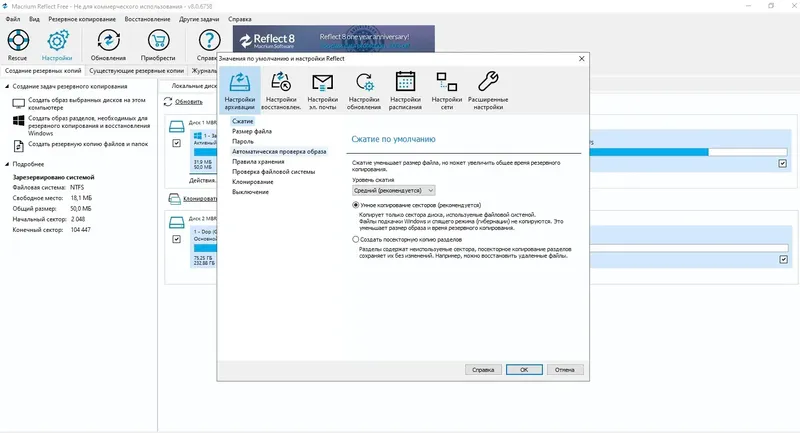
Task: Open Настройки сети network icon
Action: [446, 90]
